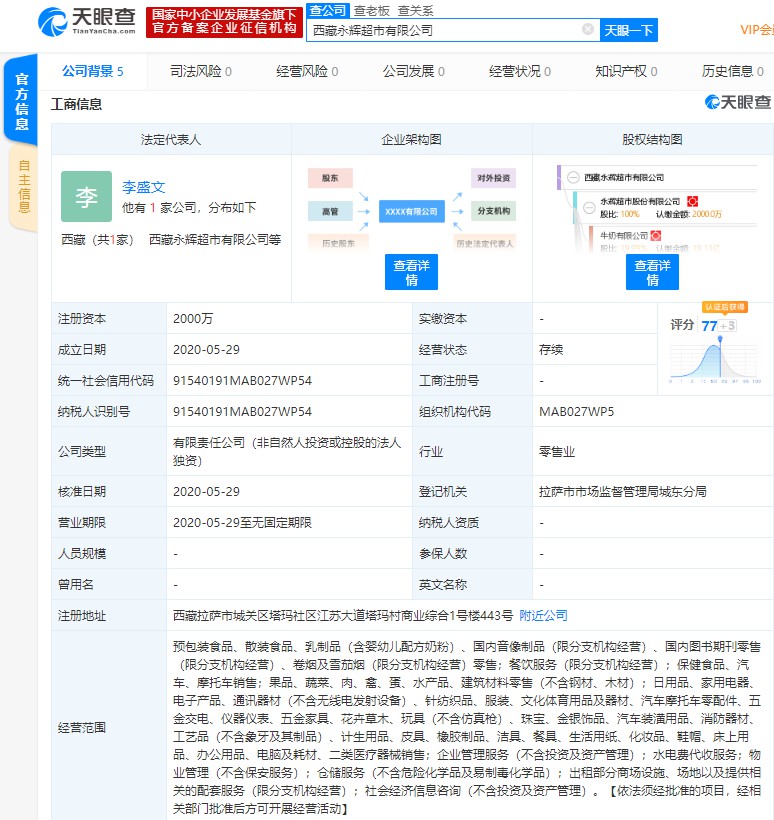The image size is (774, 820).
Task: Click the VIP会员 link
Action: click(x=757, y=30)
